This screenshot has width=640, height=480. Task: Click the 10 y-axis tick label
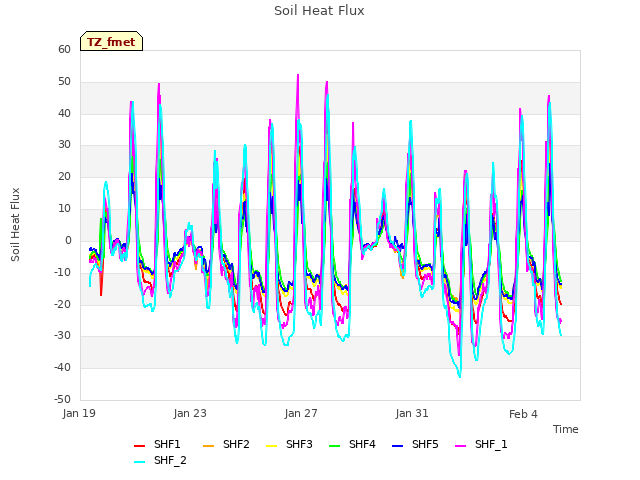(x=64, y=208)
